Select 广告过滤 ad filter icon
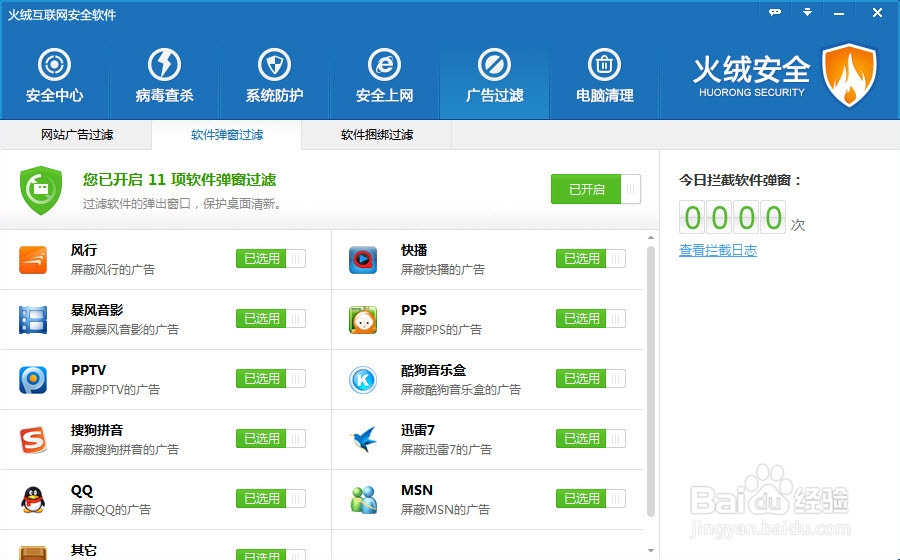Image resolution: width=900 pixels, height=560 pixels. [x=494, y=64]
